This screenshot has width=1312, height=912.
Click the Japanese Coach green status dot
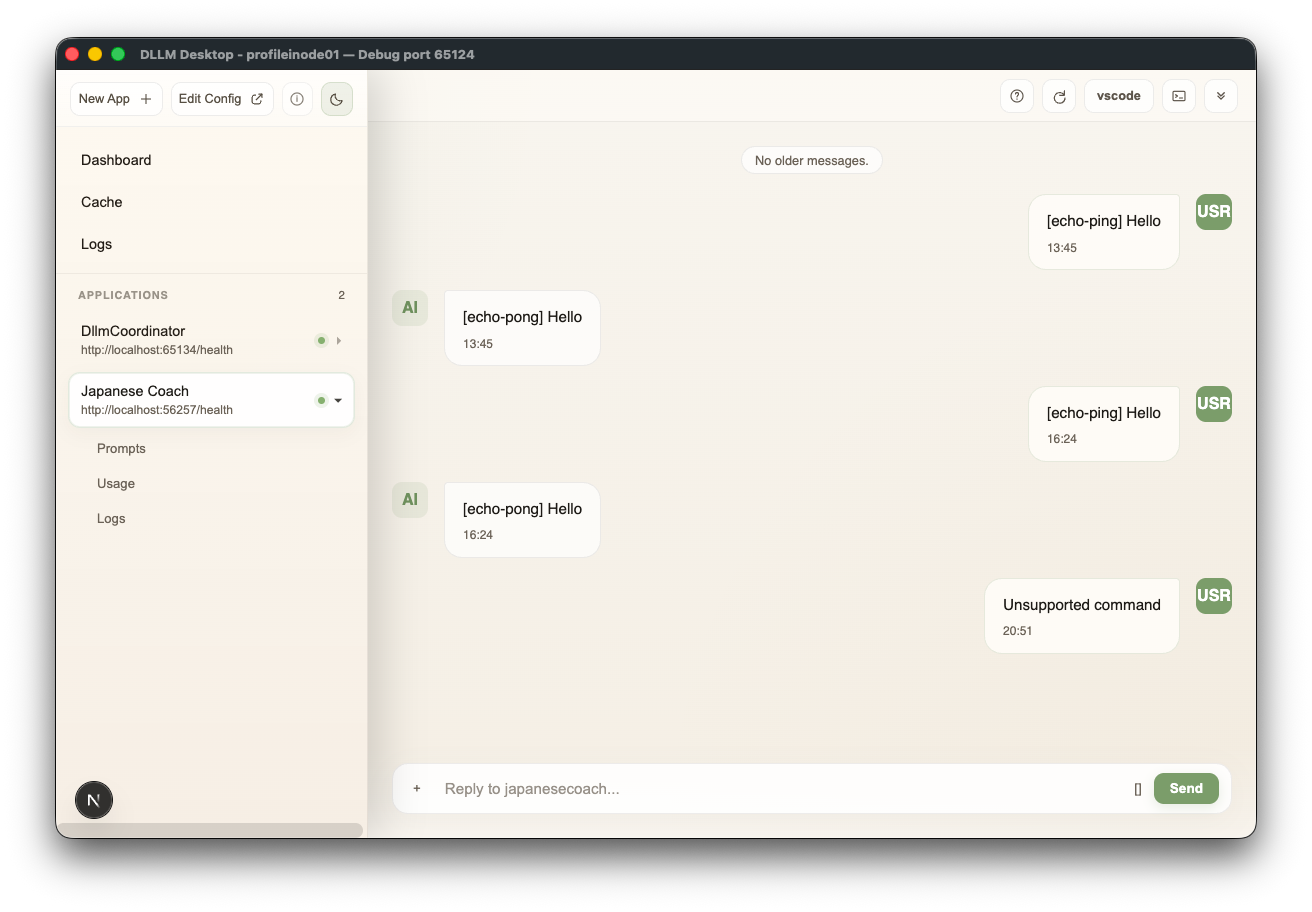point(321,400)
